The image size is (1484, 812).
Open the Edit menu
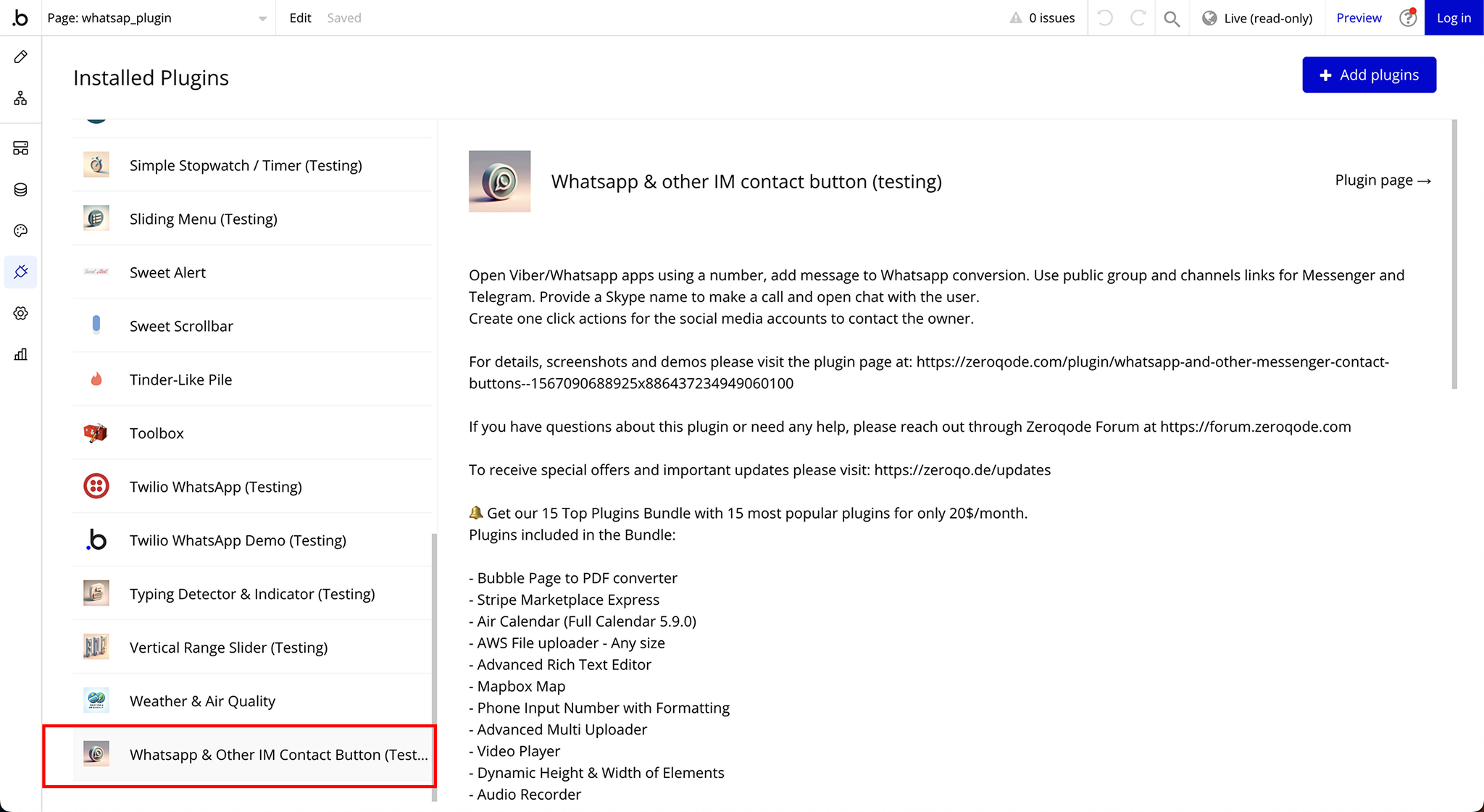[300, 18]
